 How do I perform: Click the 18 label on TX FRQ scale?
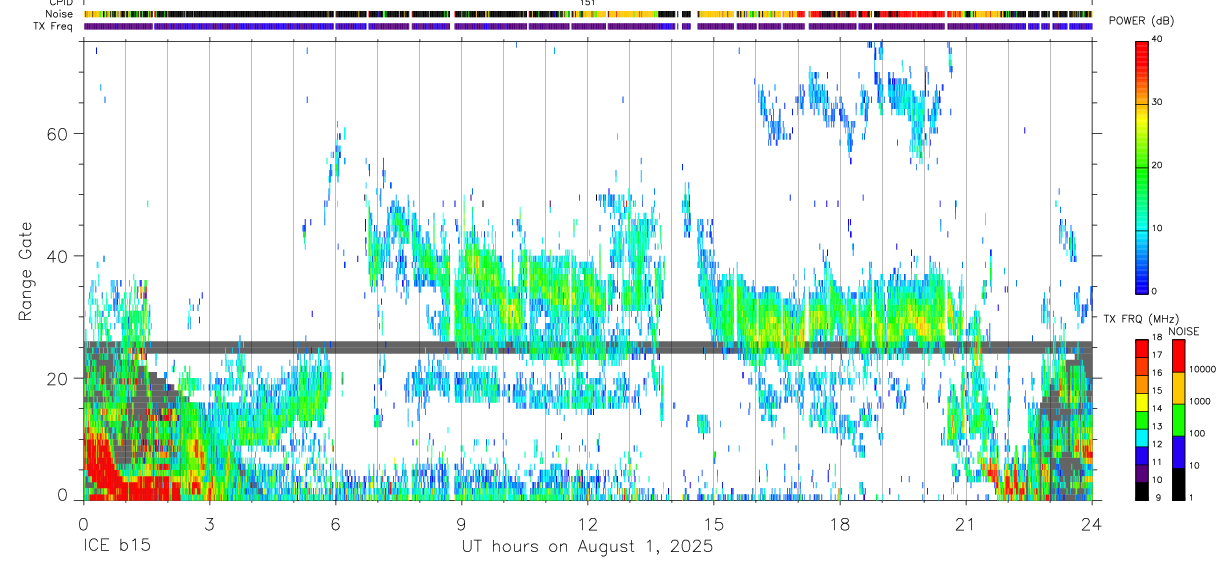(x=1157, y=338)
